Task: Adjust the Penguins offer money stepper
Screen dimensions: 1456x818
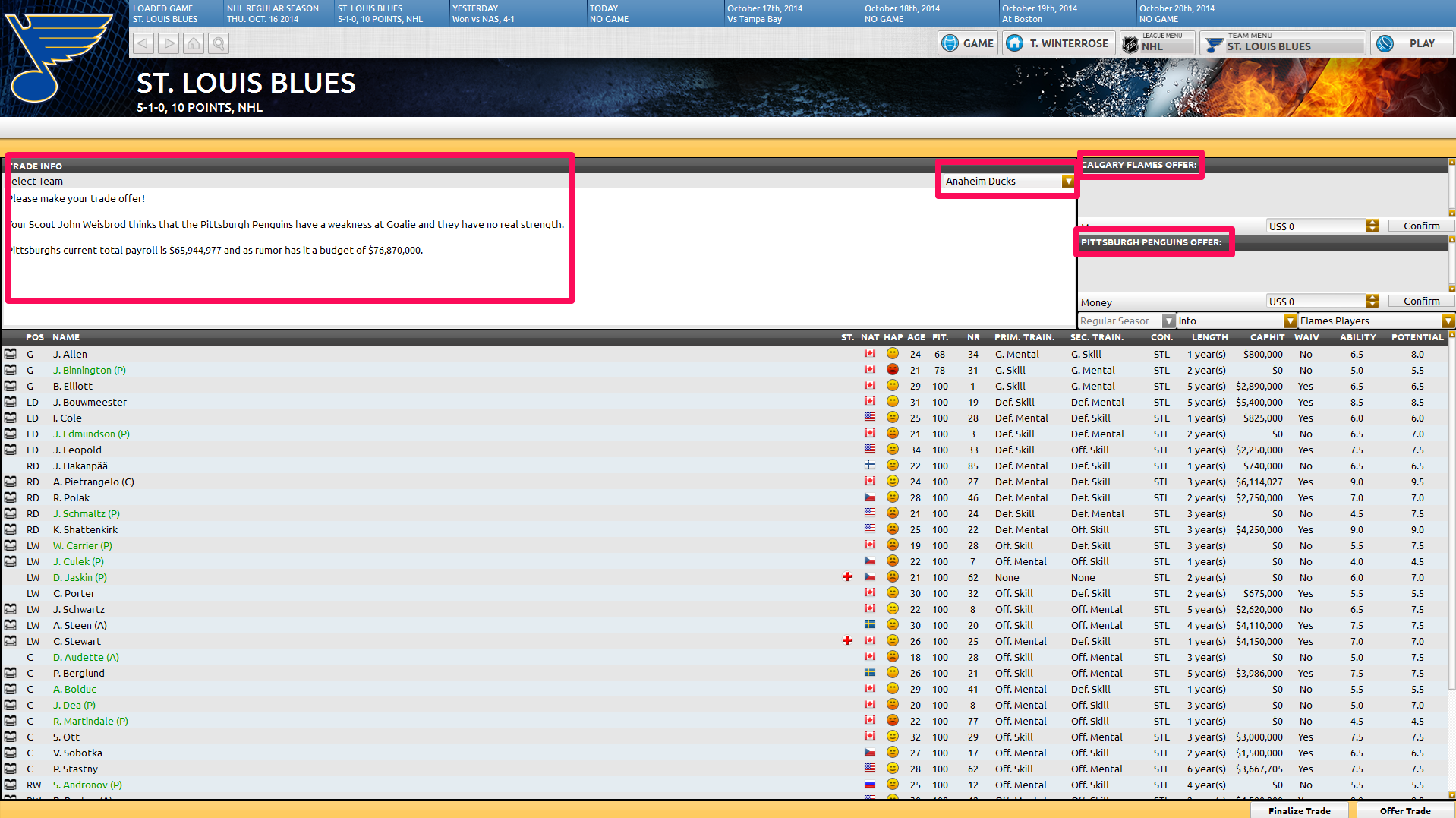Action: pyautogui.click(x=1372, y=301)
